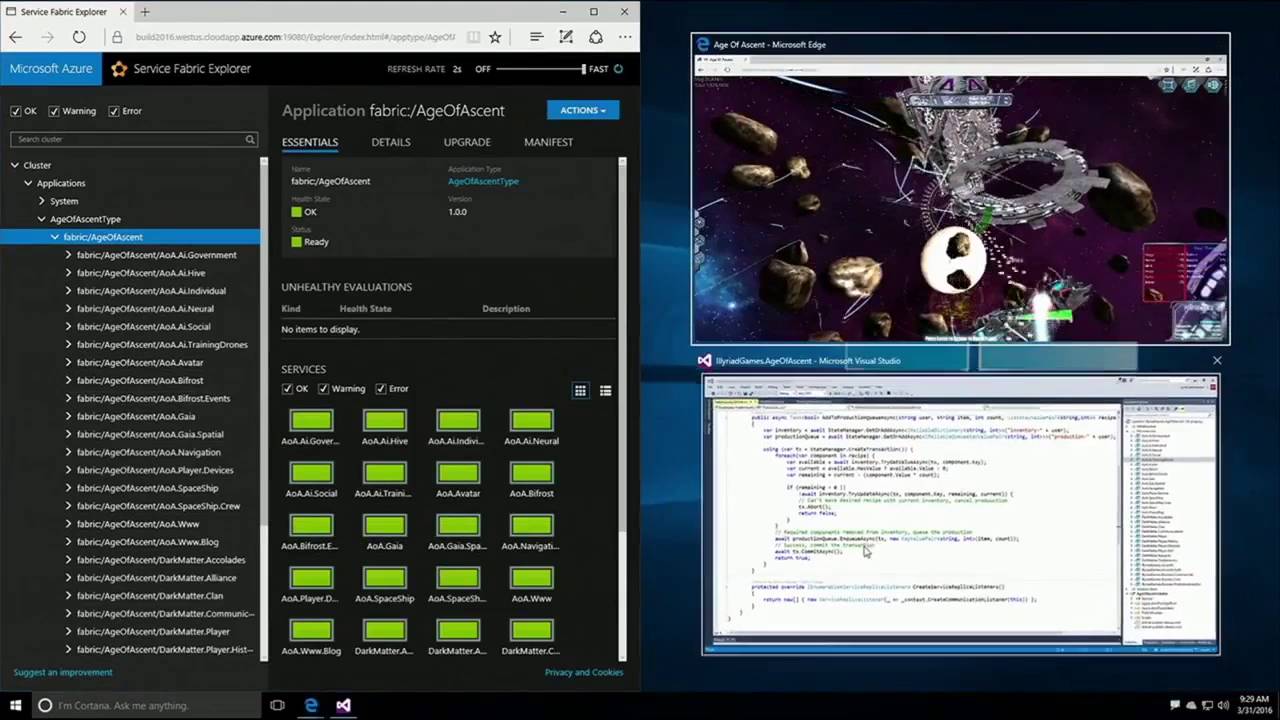Go back using the Edge back arrow

point(15,37)
